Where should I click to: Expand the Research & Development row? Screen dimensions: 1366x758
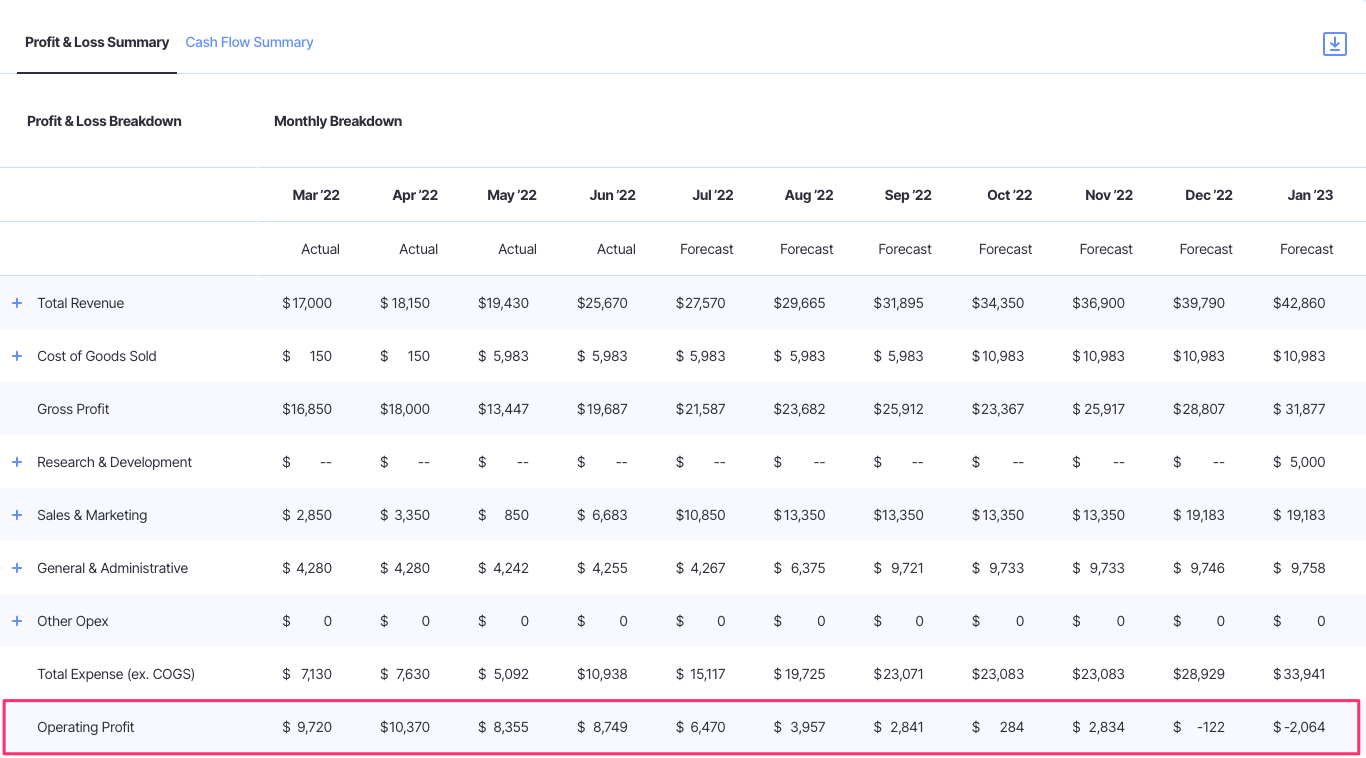pos(16,462)
